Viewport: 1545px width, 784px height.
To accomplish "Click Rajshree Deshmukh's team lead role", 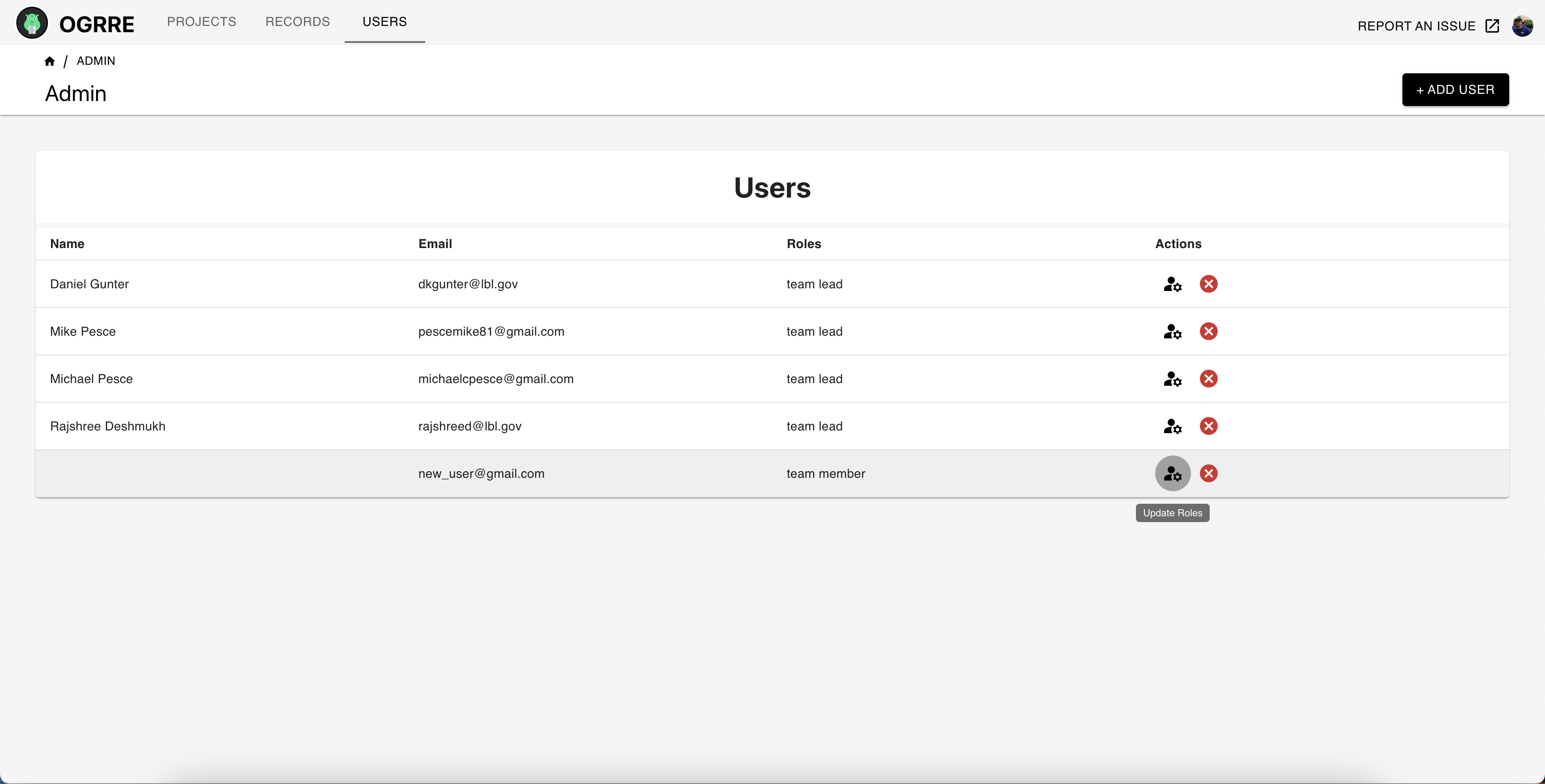I will [x=815, y=426].
